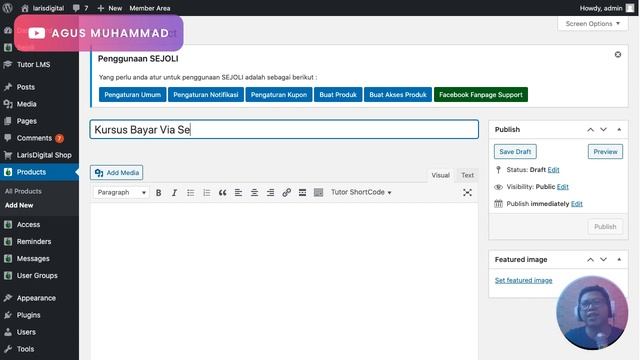
Task: Open the Tutor ShortCode dropdown
Action: click(x=361, y=192)
